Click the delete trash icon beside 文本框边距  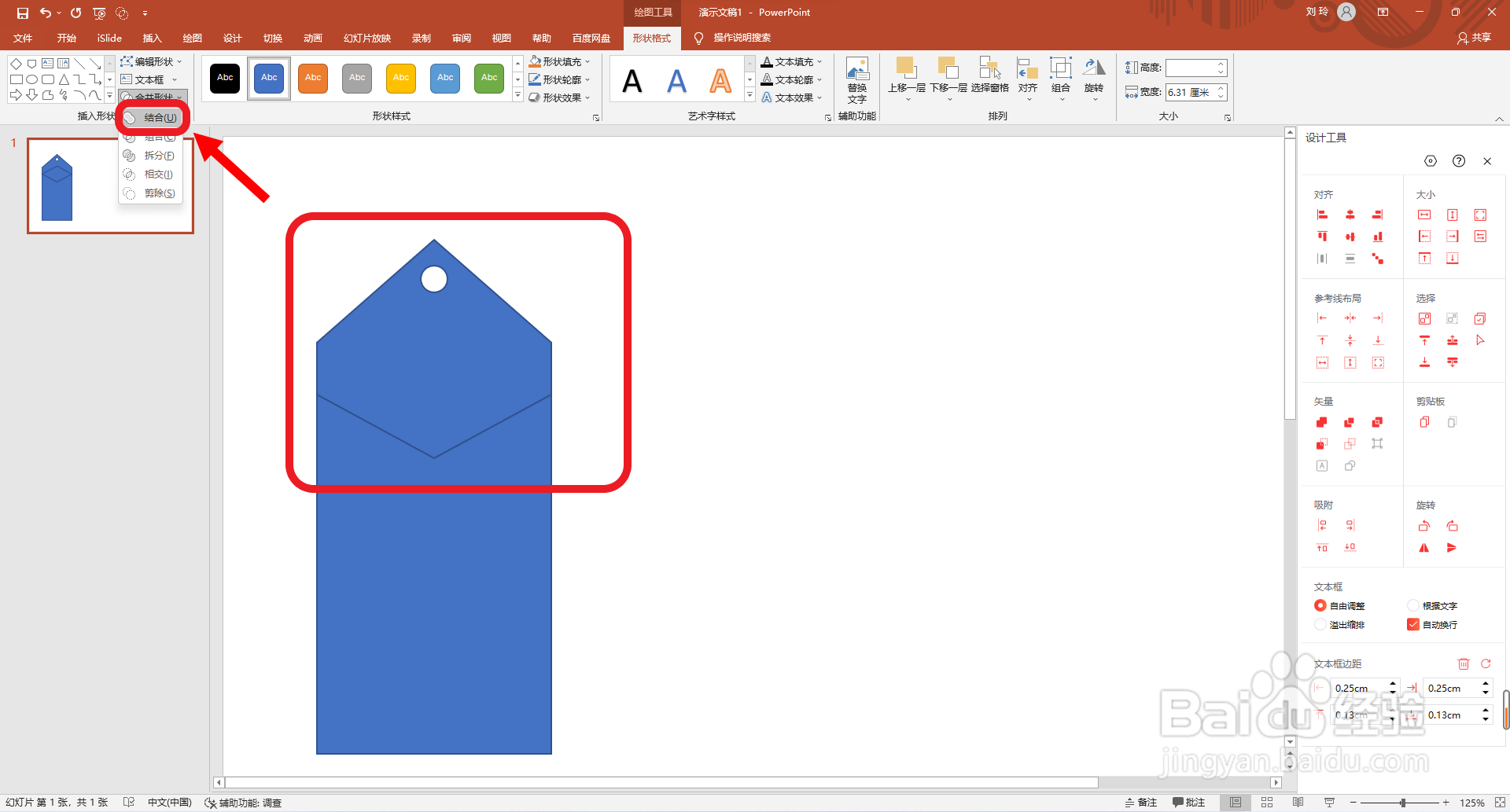[1464, 664]
